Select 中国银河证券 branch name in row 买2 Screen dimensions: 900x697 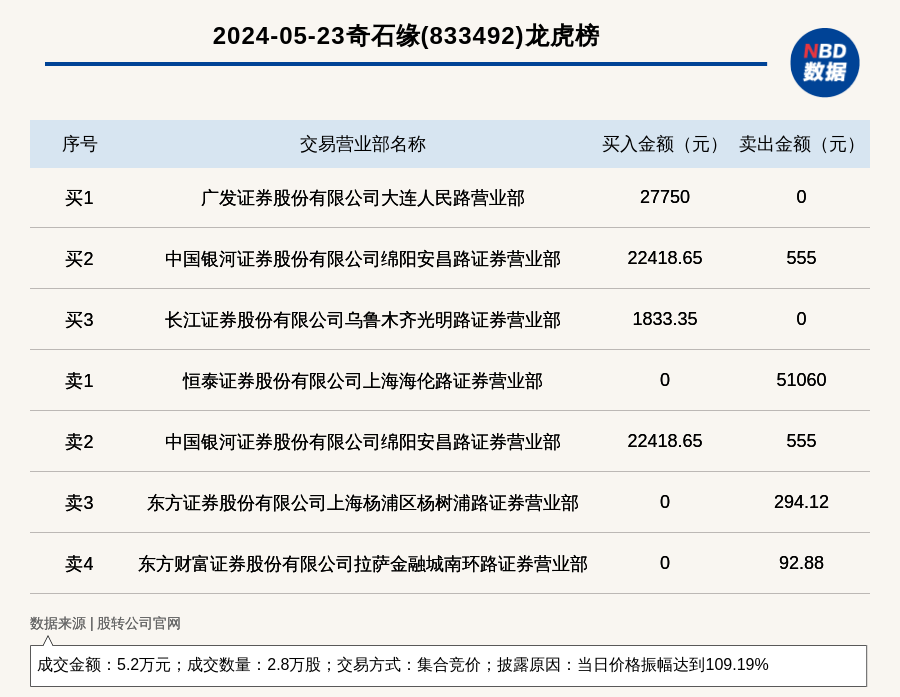pyautogui.click(x=362, y=259)
